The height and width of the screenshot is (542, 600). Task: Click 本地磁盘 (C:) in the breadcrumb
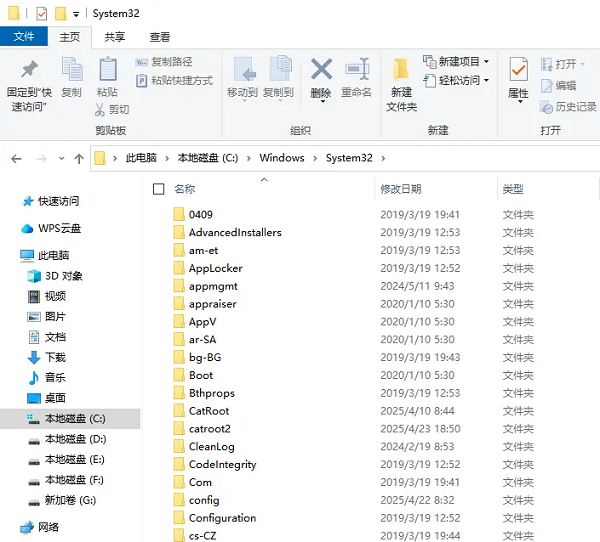[x=208, y=158]
